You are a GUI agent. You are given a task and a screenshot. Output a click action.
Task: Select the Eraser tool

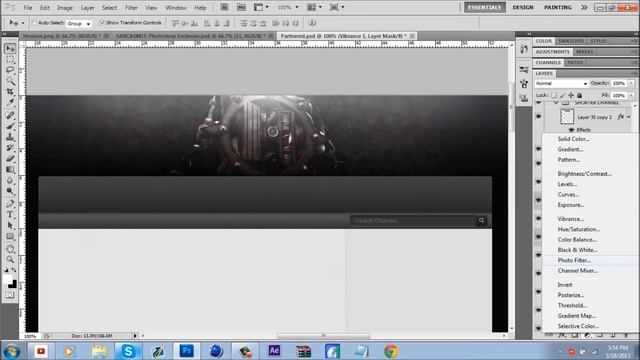[10, 158]
